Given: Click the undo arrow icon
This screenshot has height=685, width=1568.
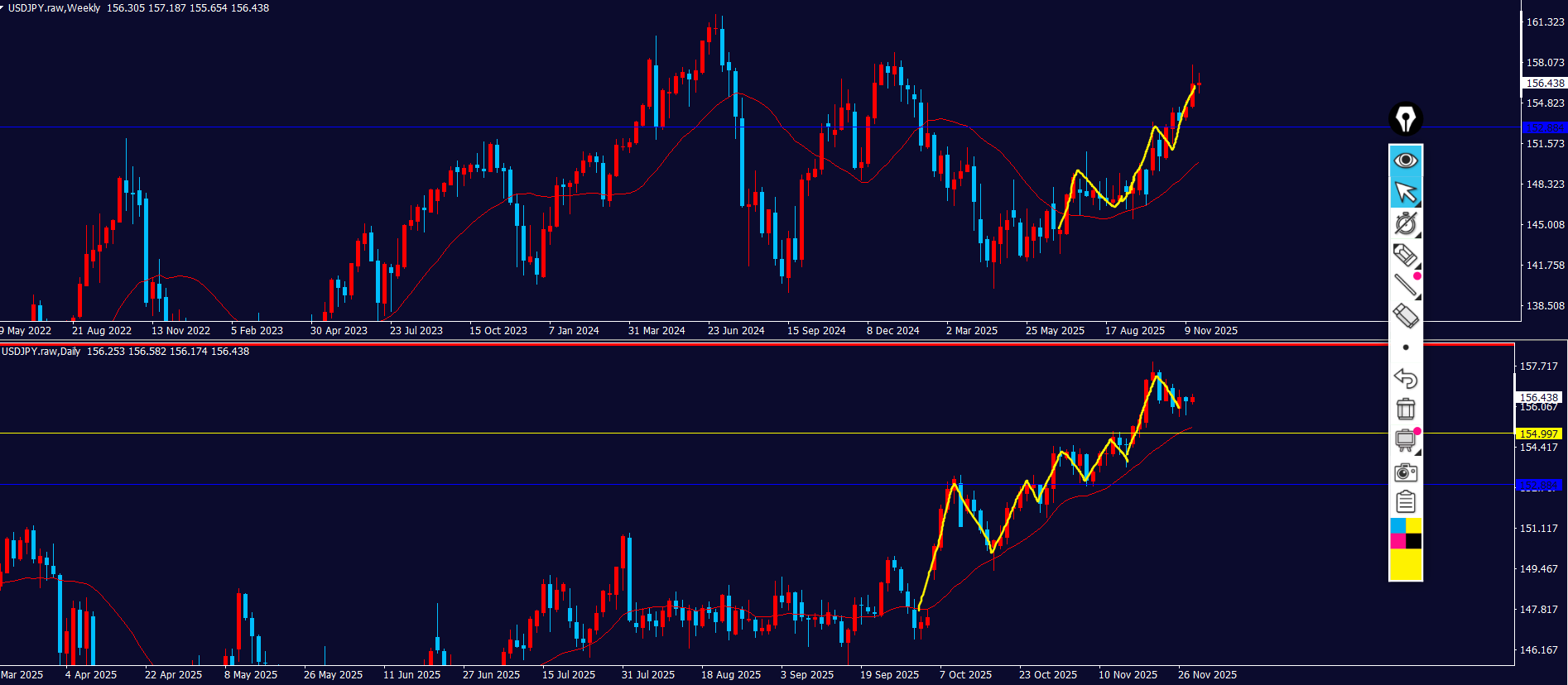Looking at the screenshot, I should tap(1405, 378).
